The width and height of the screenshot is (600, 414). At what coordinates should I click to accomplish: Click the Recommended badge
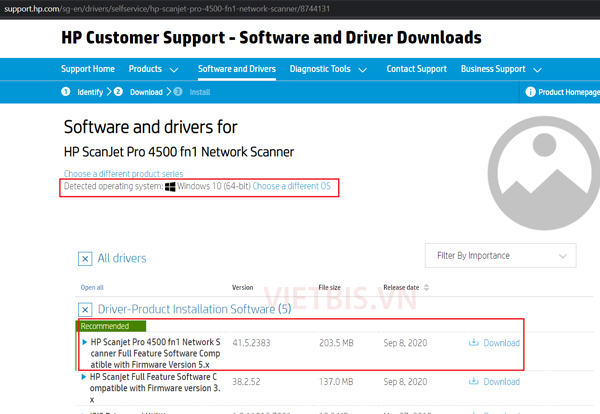[x=111, y=326]
